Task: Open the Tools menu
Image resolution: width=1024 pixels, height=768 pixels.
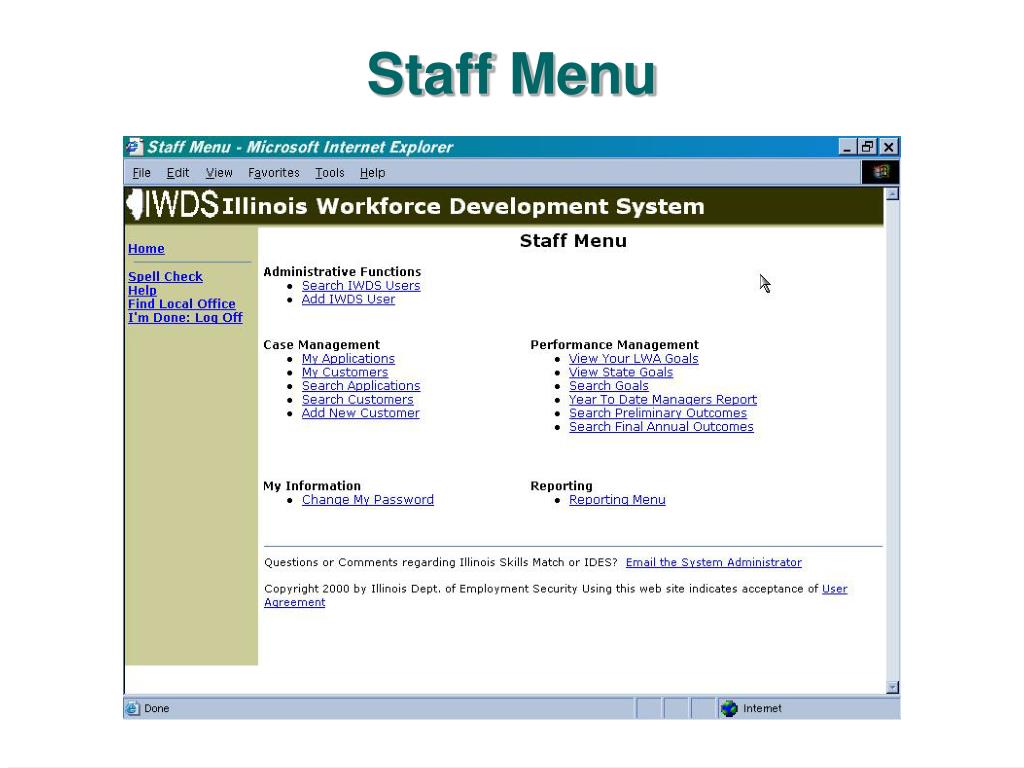Action: pos(330,173)
